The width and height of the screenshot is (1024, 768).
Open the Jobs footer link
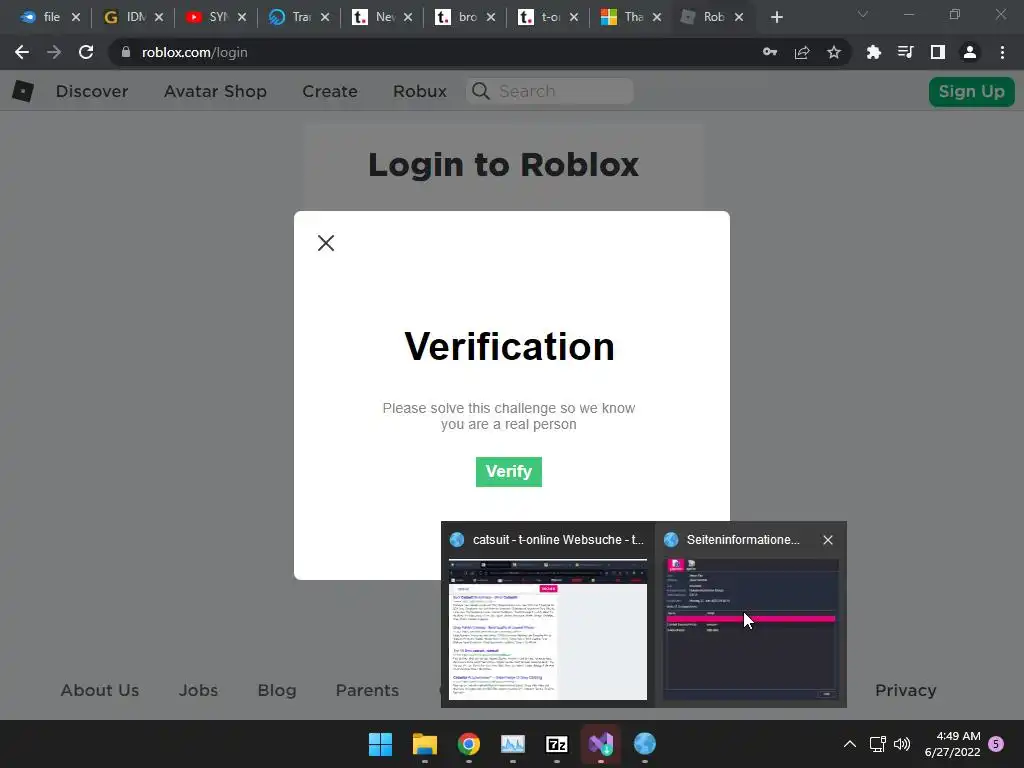click(x=199, y=690)
